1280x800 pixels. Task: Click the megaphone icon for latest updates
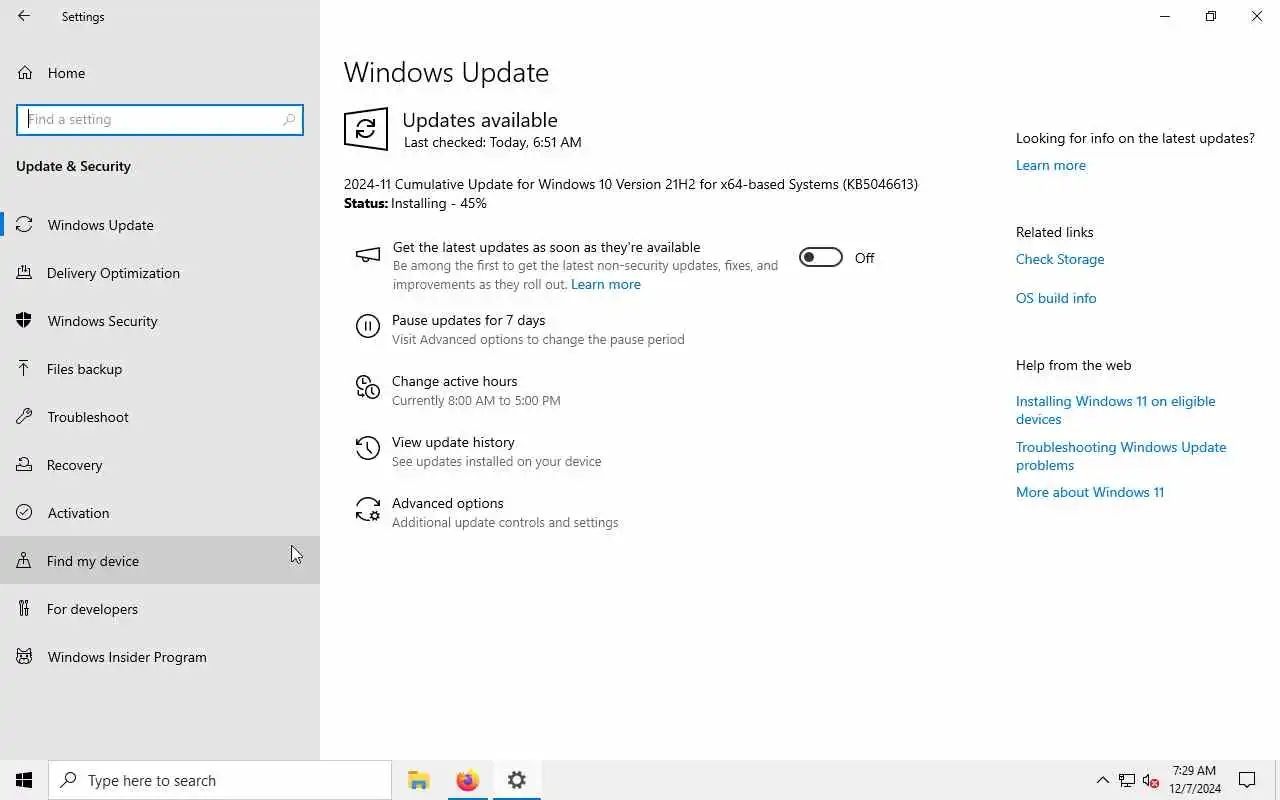(368, 256)
